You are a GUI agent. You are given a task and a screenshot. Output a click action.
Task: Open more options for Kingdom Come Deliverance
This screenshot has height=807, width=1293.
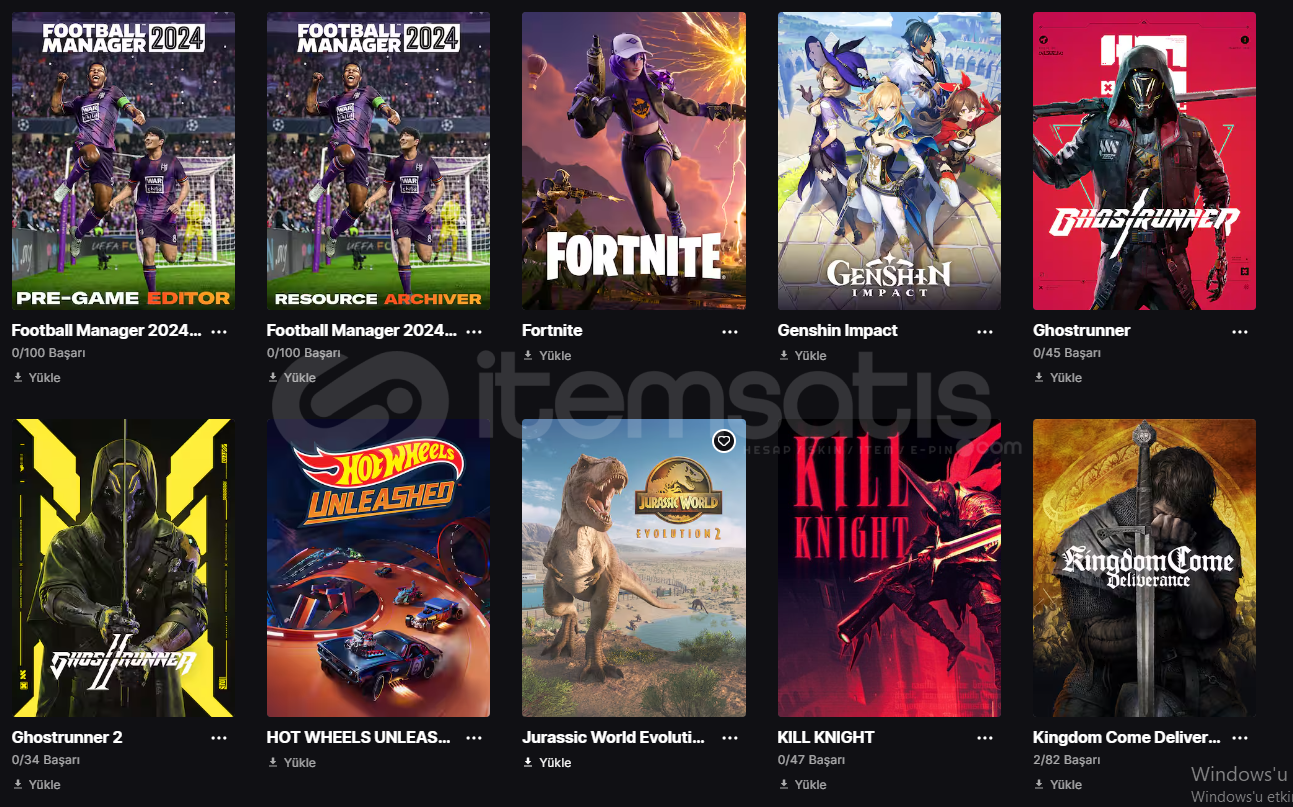point(1240,738)
